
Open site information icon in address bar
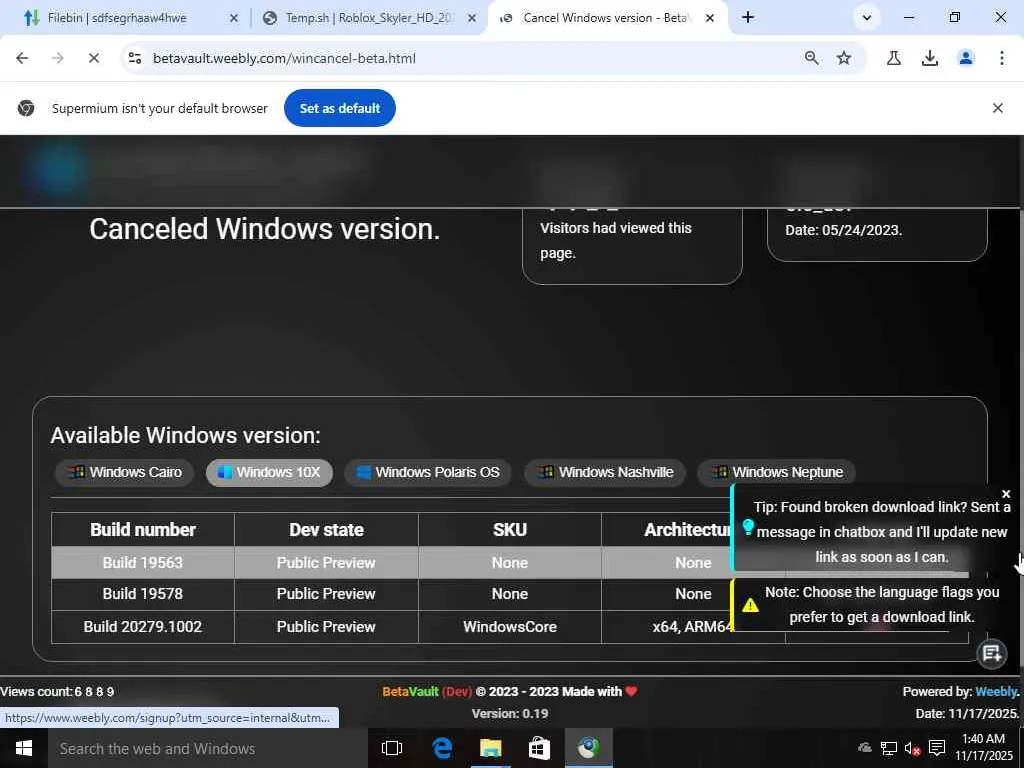coord(135,58)
